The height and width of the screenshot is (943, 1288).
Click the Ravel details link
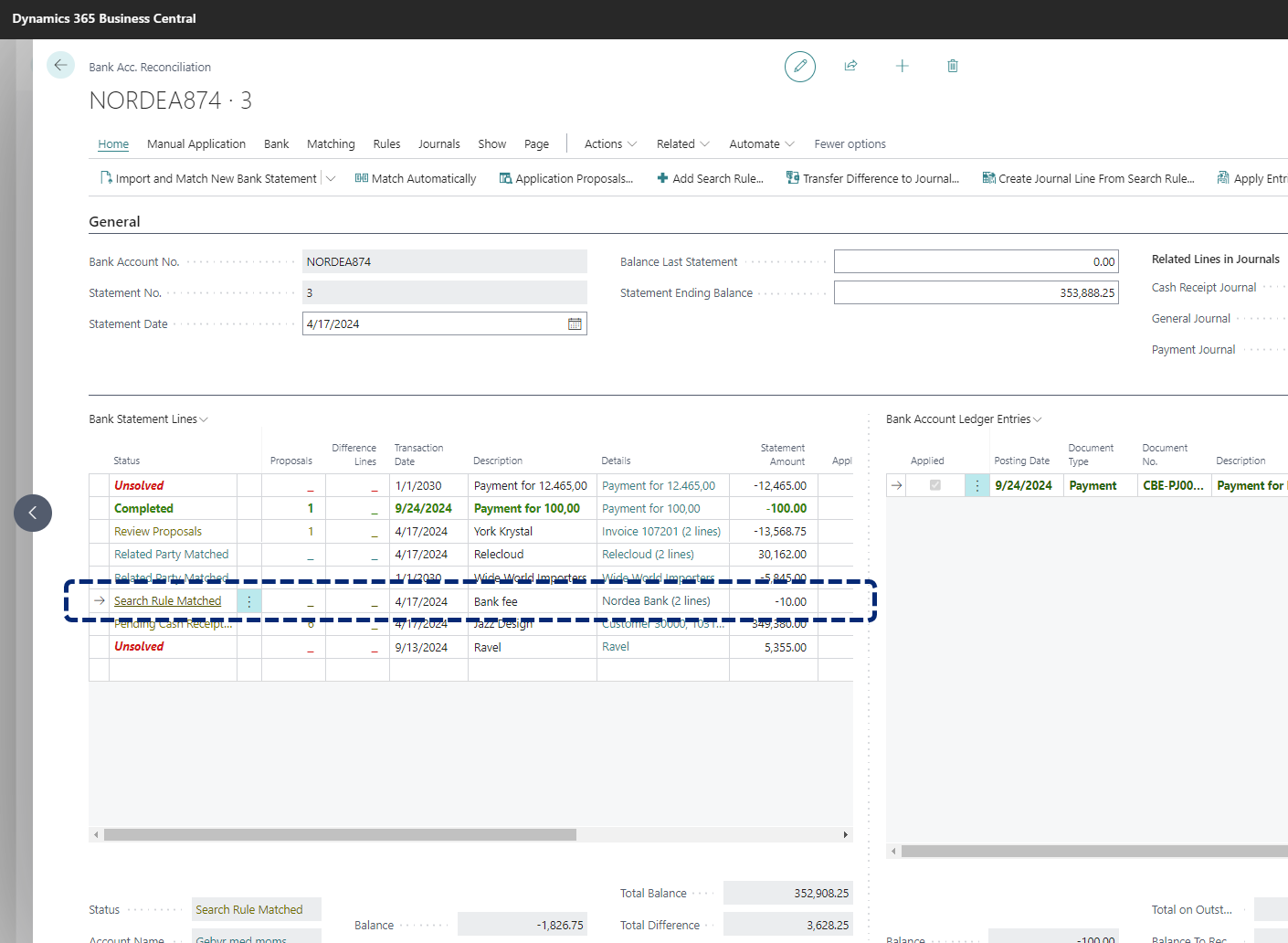pos(616,646)
